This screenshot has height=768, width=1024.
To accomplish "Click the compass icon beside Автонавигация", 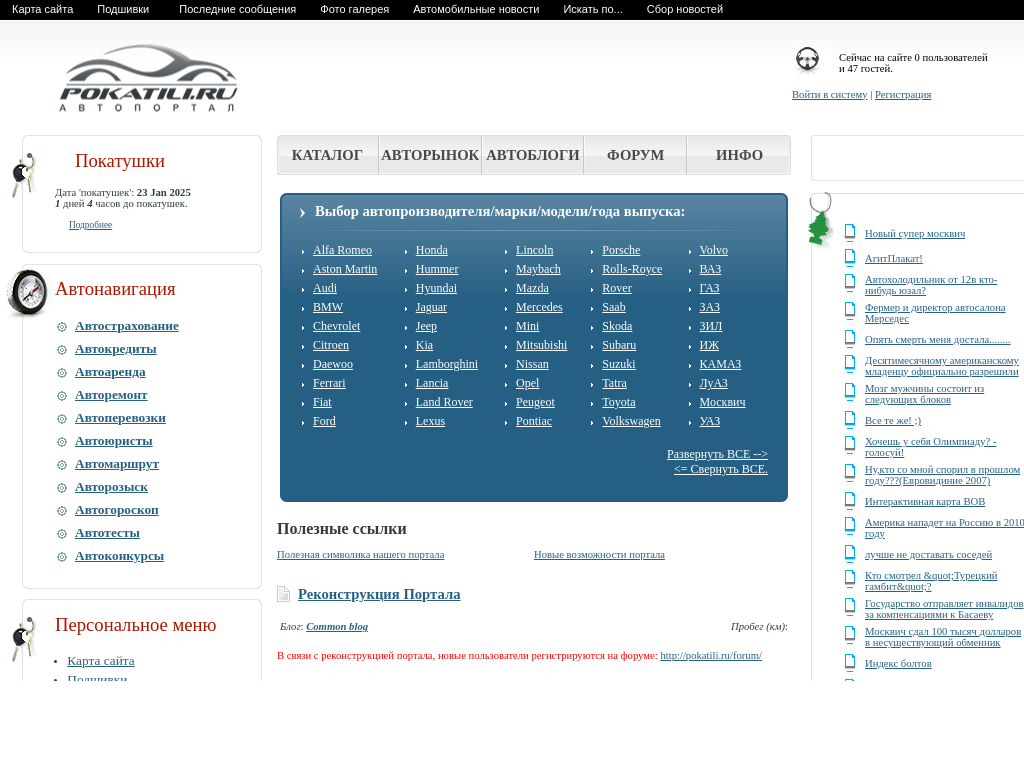I will pyautogui.click(x=27, y=292).
